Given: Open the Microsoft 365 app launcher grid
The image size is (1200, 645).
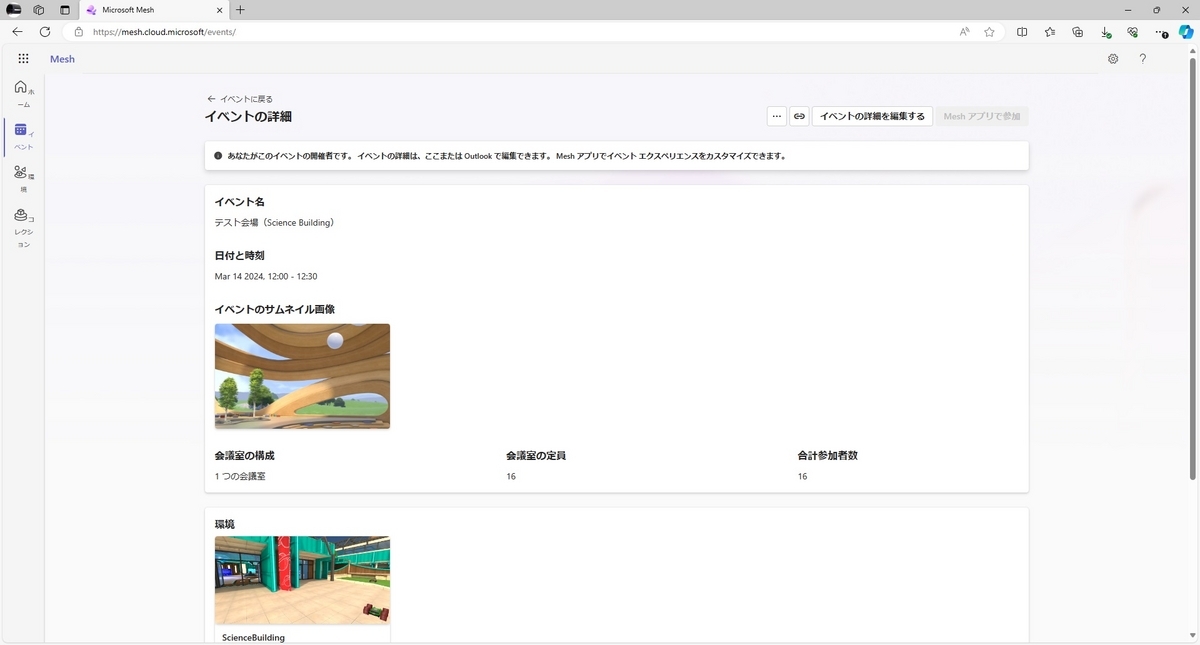Looking at the screenshot, I should click(23, 59).
